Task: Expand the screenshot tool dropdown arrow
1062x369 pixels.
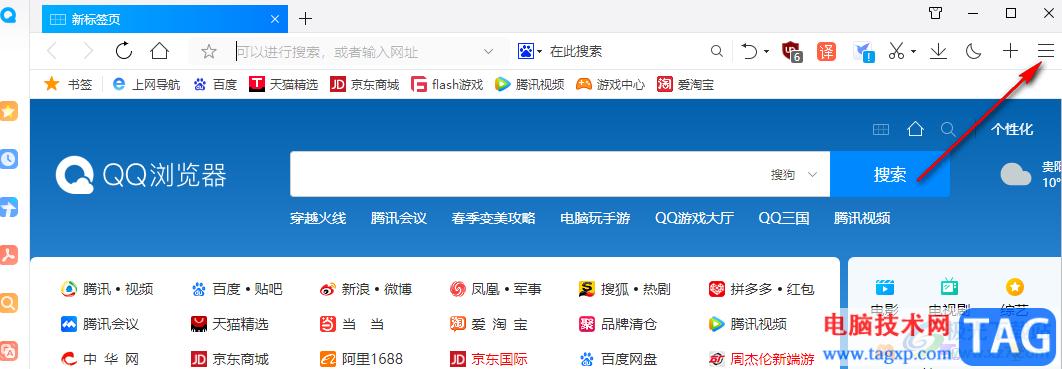Action: click(x=913, y=51)
